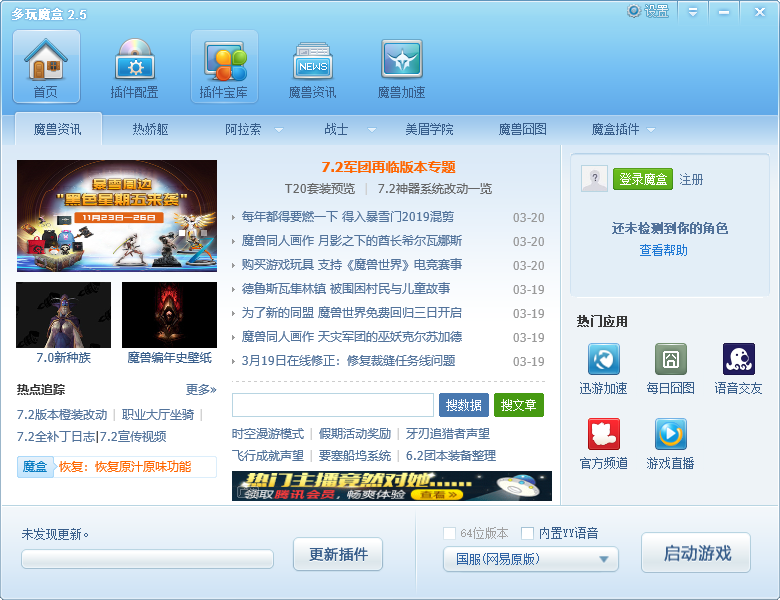Open article 魔兽同人画作 月影之下的酋长希尔瓦娜斯
This screenshot has width=780, height=600.
352,241
